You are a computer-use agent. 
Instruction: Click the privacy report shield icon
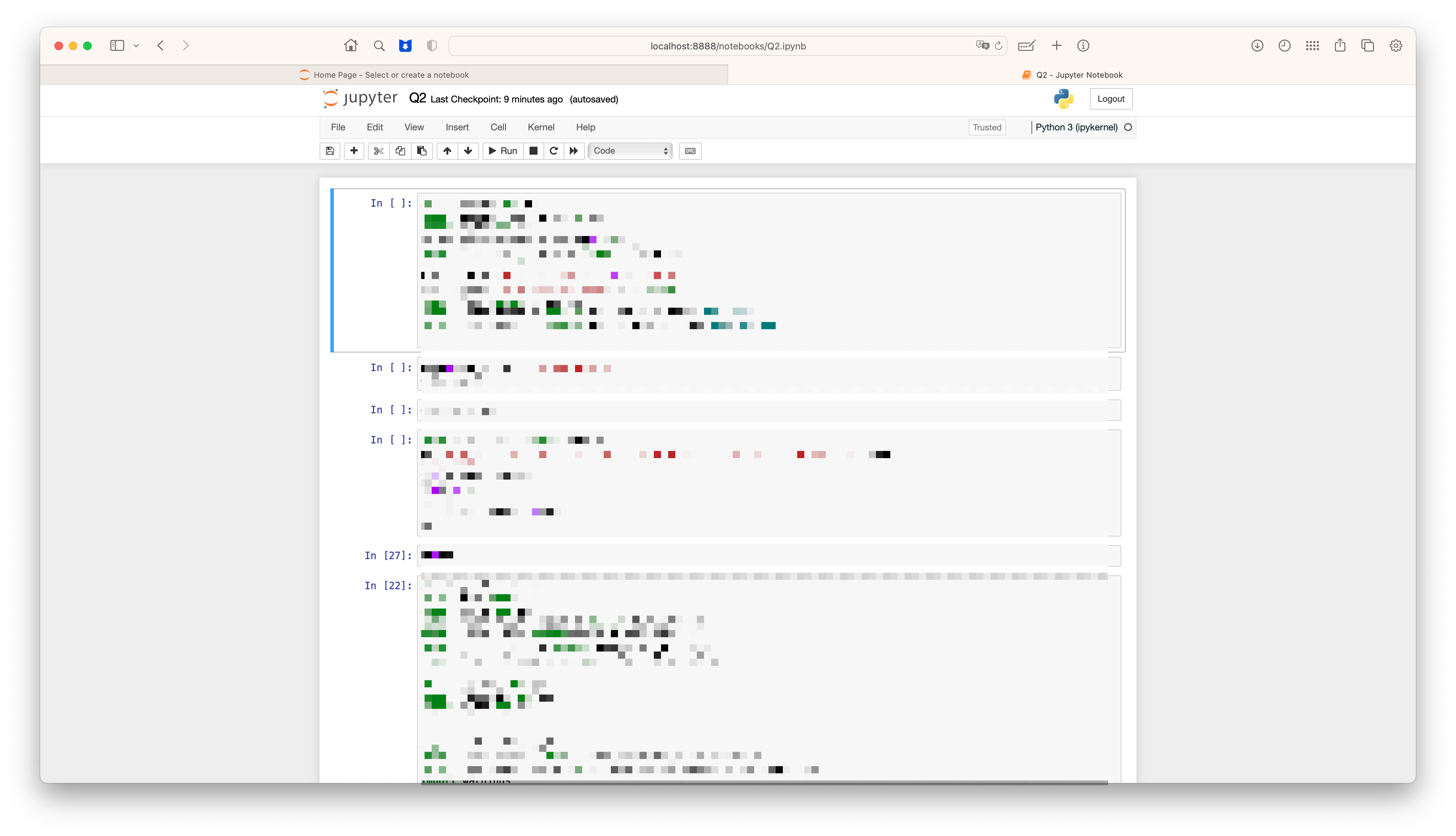(432, 45)
